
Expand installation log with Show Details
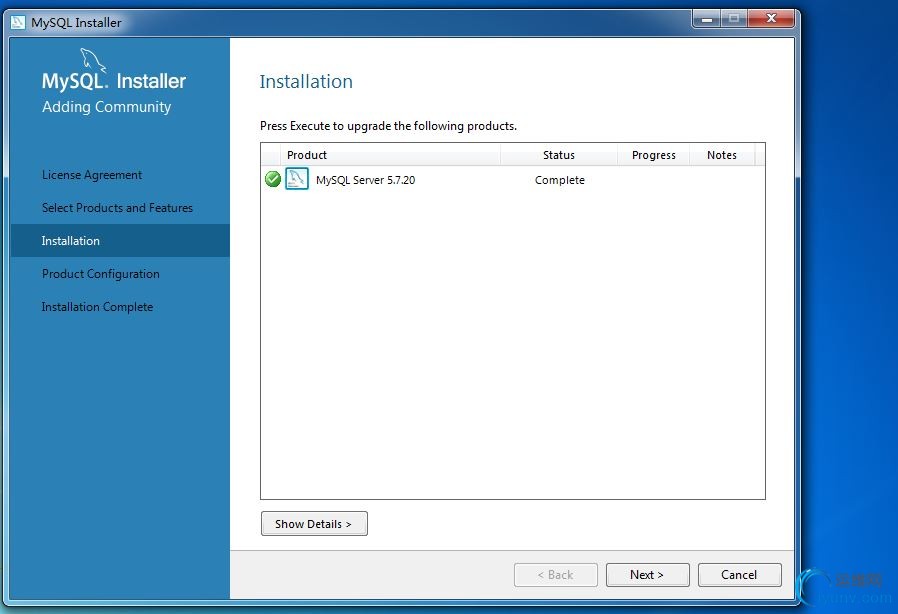click(x=314, y=524)
